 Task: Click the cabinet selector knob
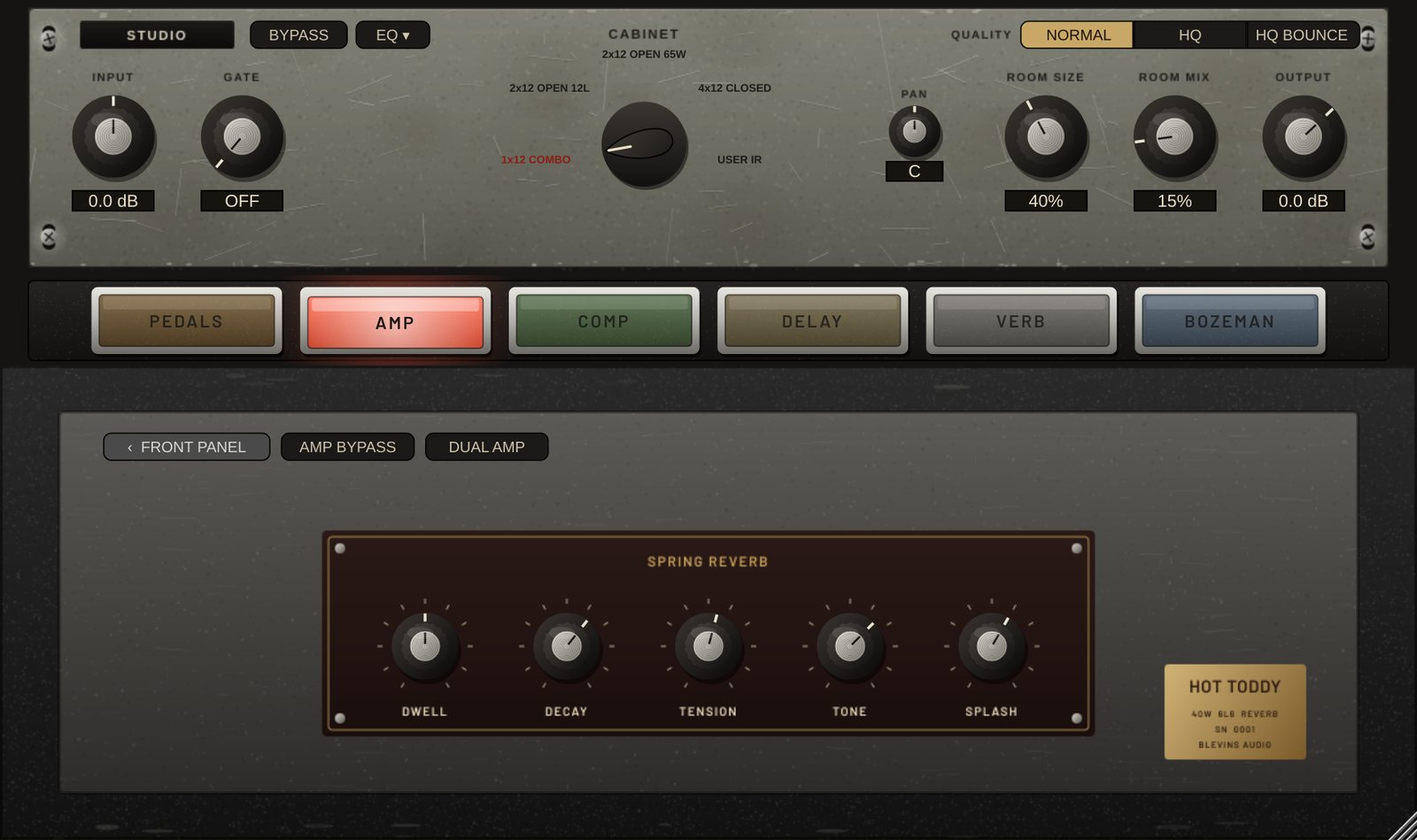pos(645,144)
